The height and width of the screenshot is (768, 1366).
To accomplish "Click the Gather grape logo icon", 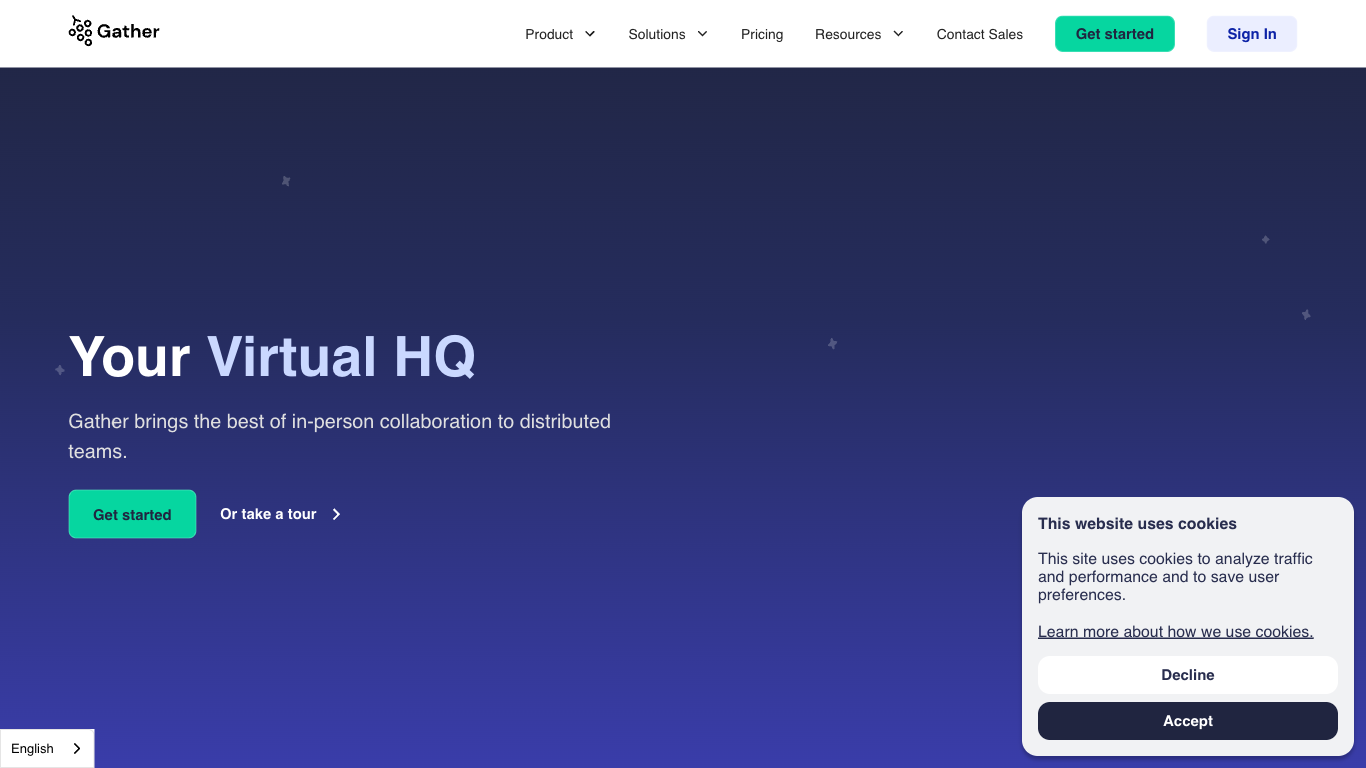I will [80, 31].
